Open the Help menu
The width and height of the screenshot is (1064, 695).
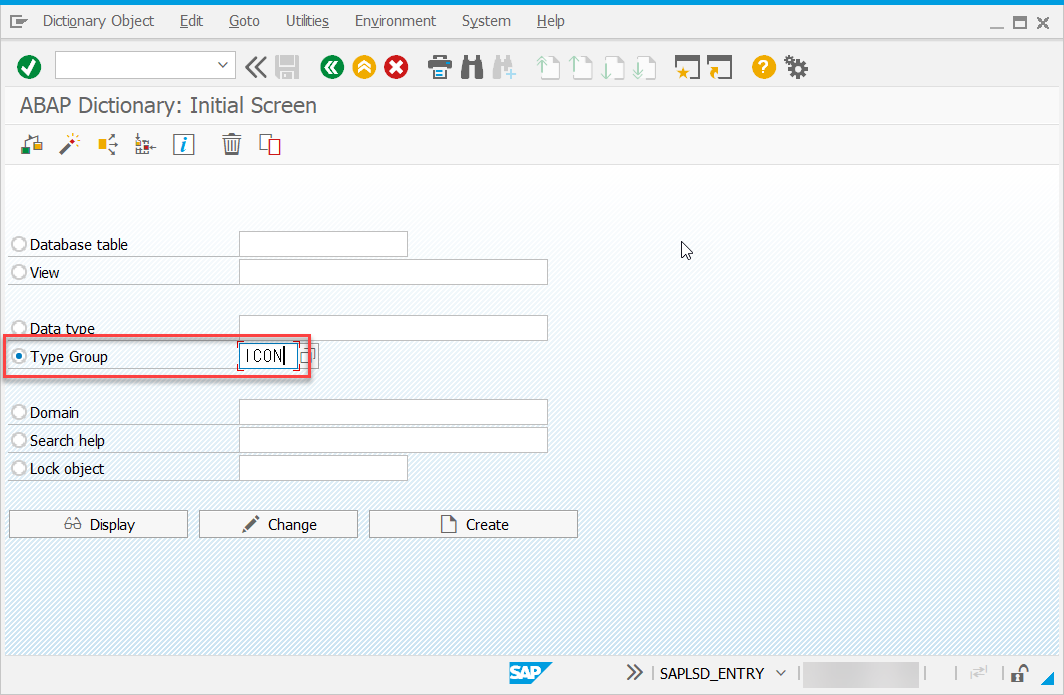(x=550, y=21)
